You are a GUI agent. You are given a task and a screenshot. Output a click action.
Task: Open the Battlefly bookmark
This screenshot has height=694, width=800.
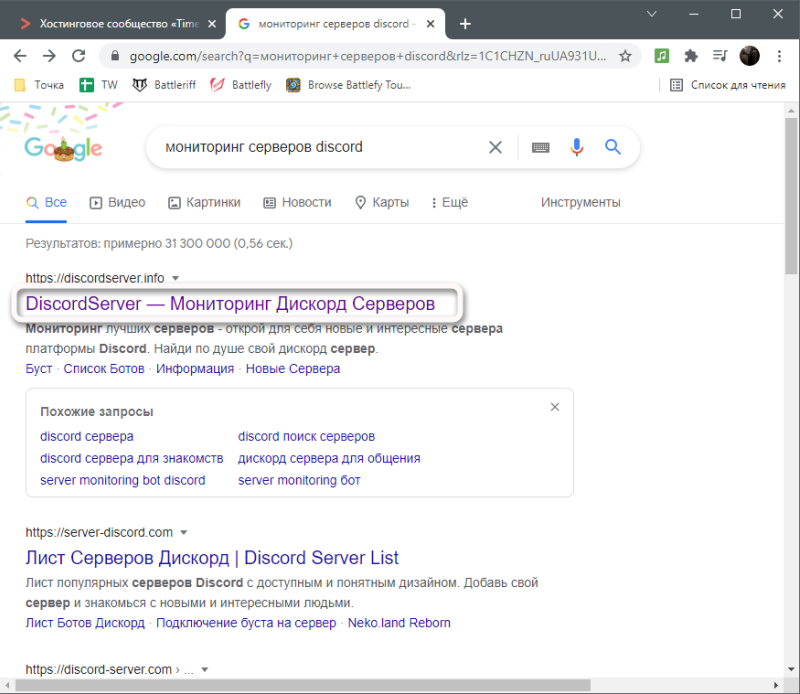(241, 85)
